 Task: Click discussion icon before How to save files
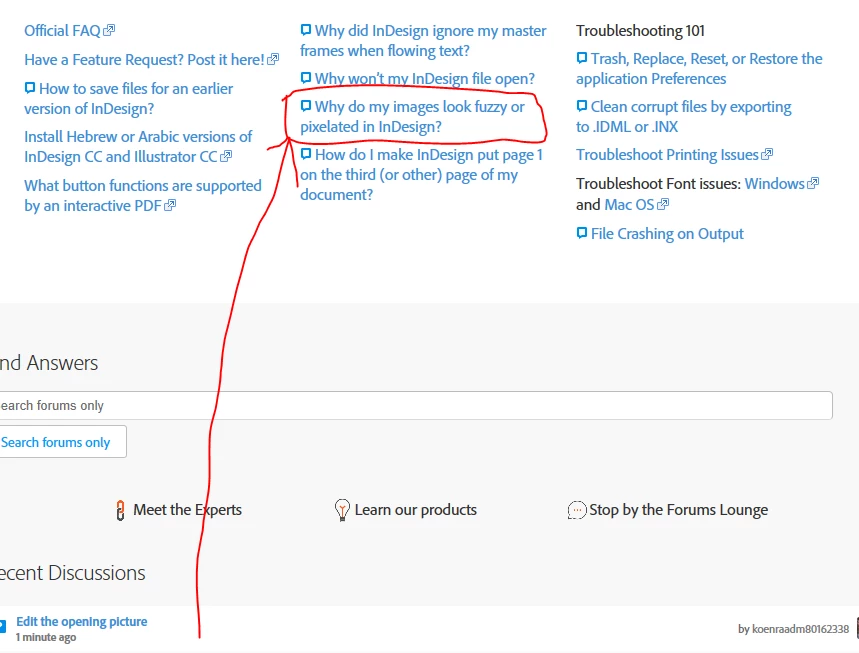pos(30,88)
